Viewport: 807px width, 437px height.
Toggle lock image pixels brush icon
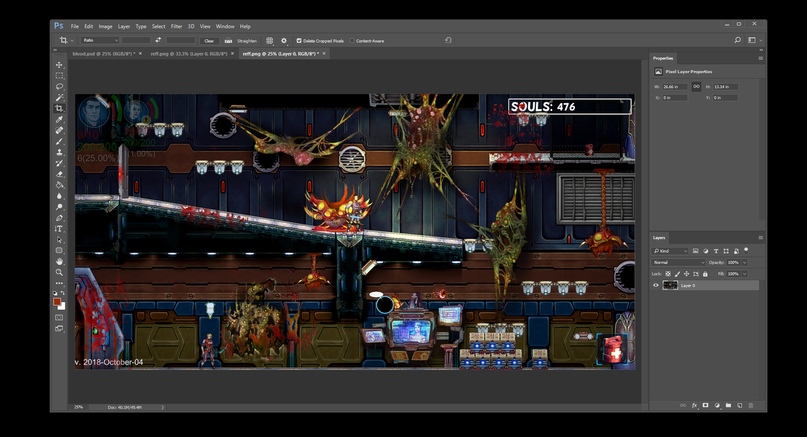677,274
